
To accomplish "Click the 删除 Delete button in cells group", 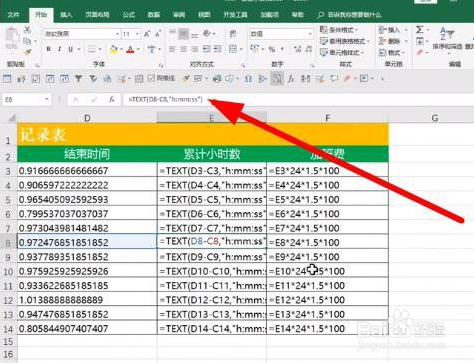I will coord(393,41).
